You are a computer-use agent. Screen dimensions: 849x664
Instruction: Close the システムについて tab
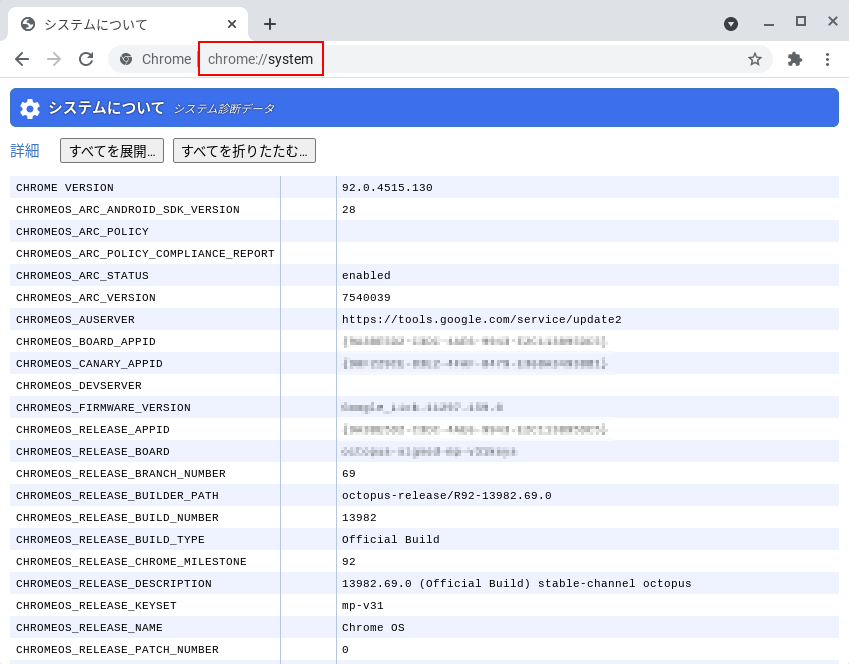[x=232, y=24]
